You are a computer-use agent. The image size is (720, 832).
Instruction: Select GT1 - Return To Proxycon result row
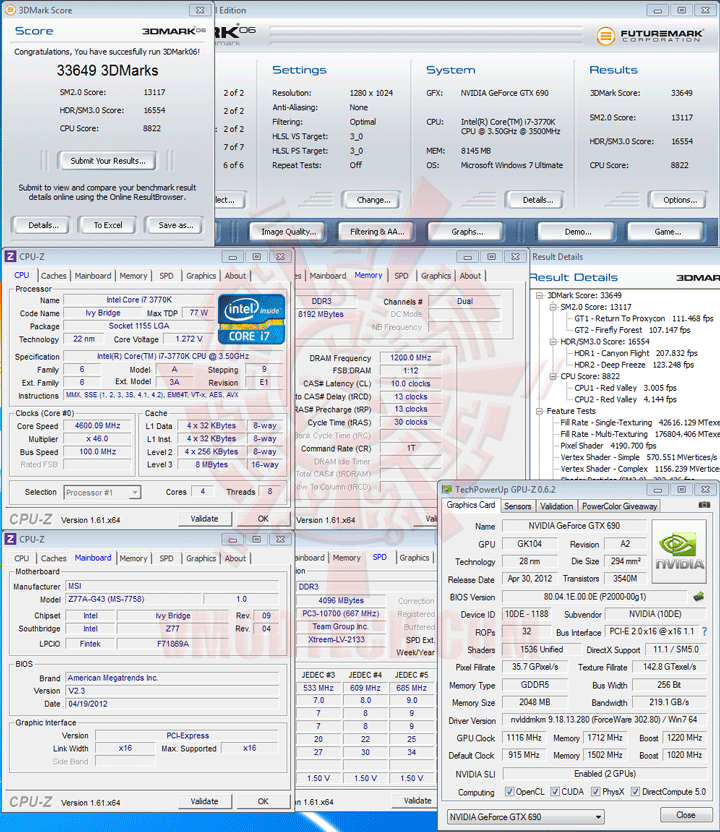click(x=644, y=318)
